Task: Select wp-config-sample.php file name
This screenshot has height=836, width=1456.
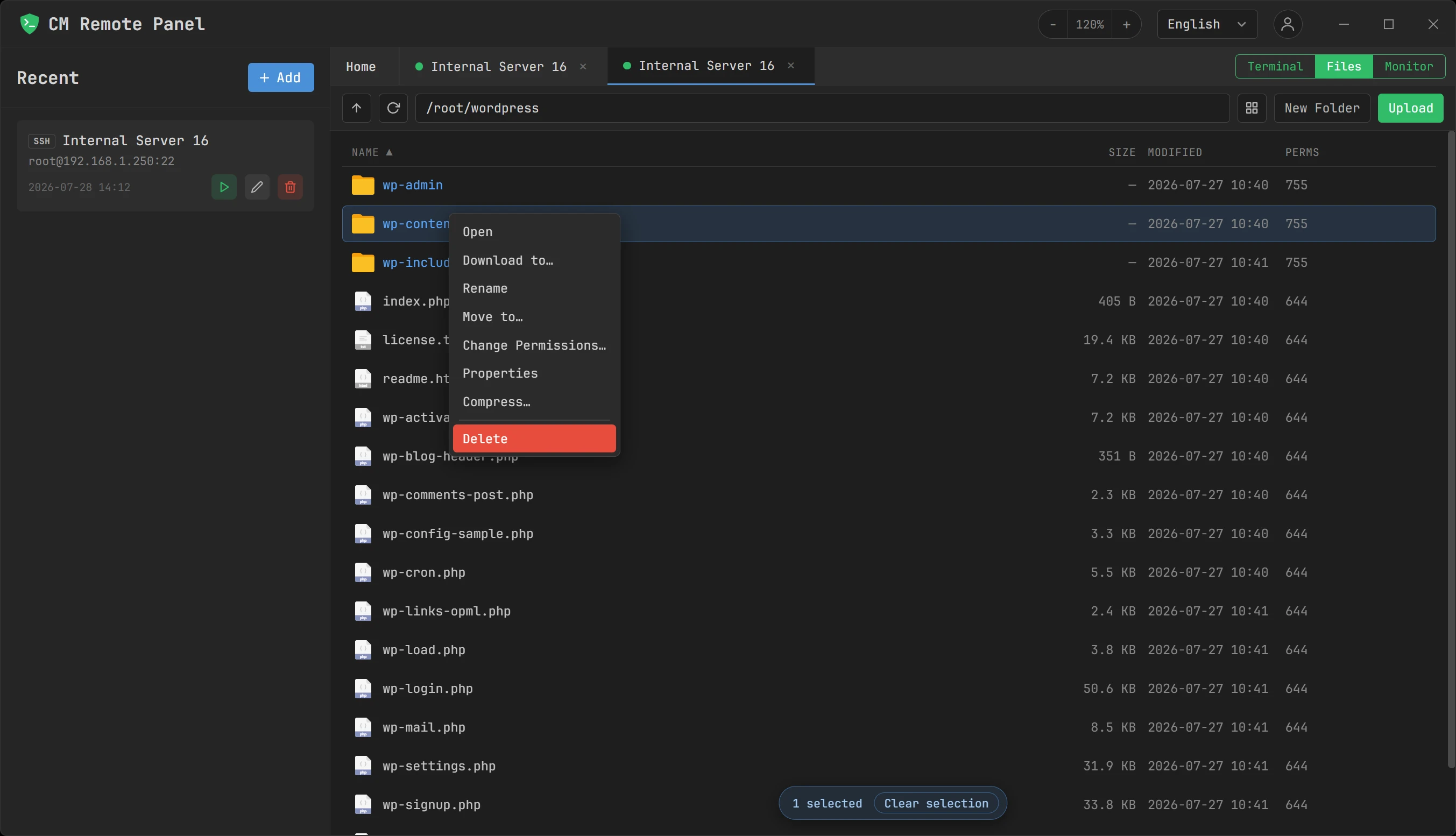Action: [457, 534]
